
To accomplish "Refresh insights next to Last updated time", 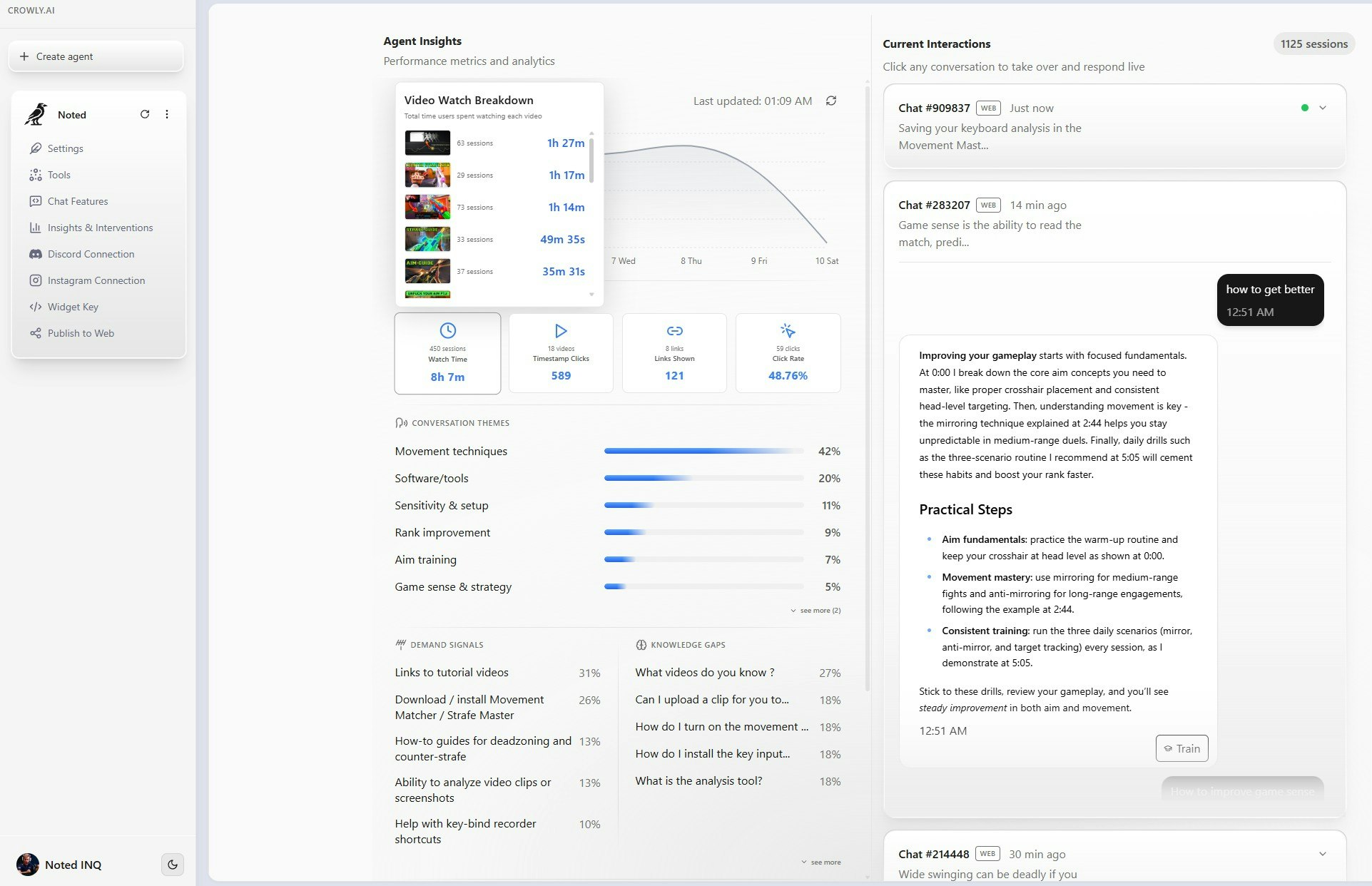I will point(831,101).
